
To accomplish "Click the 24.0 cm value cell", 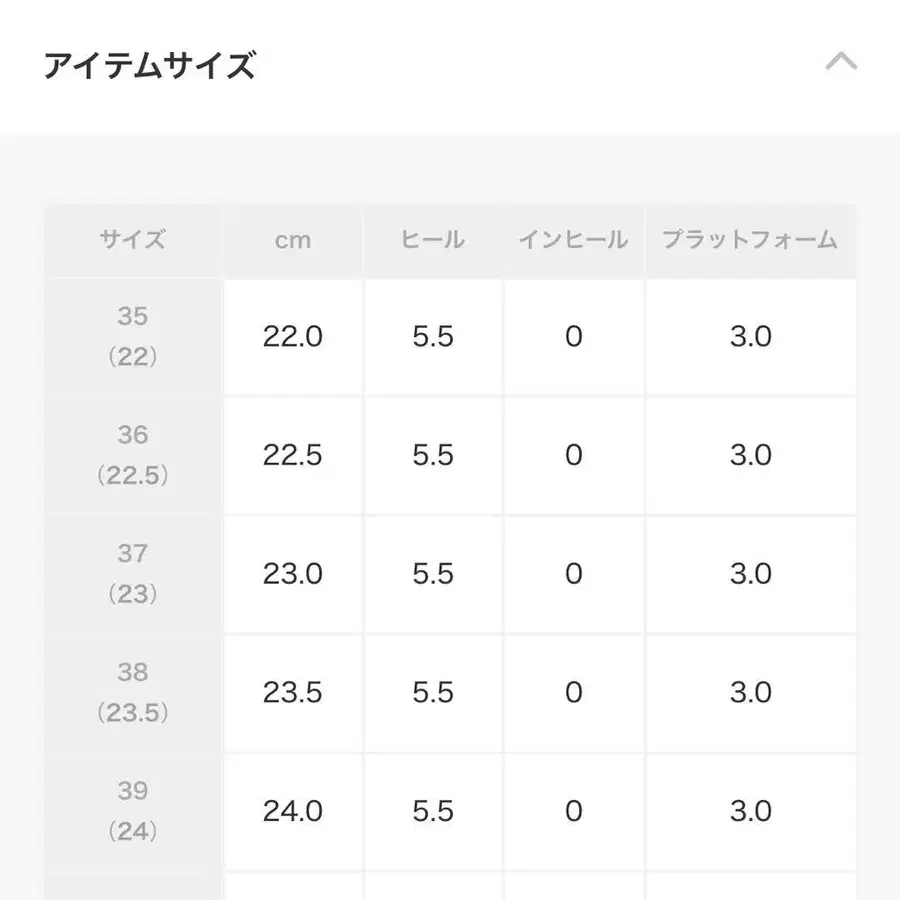I will point(291,809).
